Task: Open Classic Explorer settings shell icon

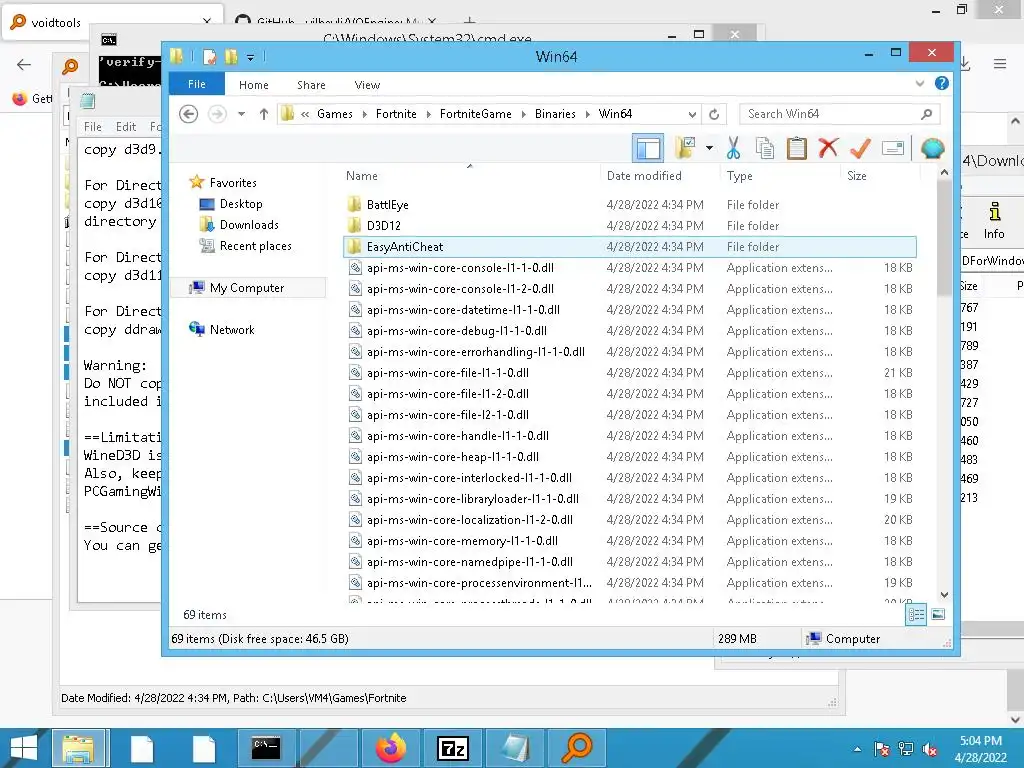Action: click(x=933, y=148)
